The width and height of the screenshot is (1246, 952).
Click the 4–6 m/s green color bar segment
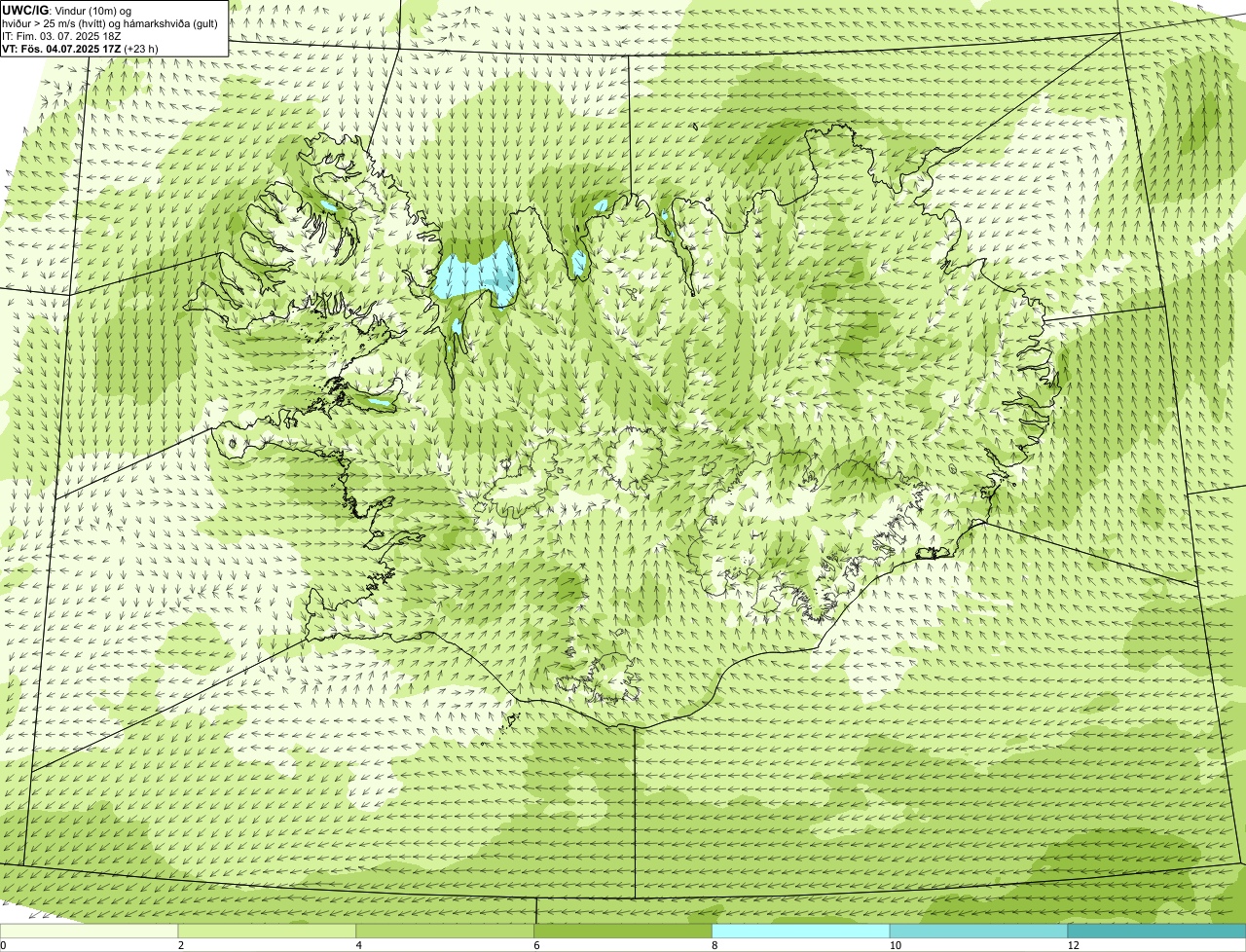446,931
